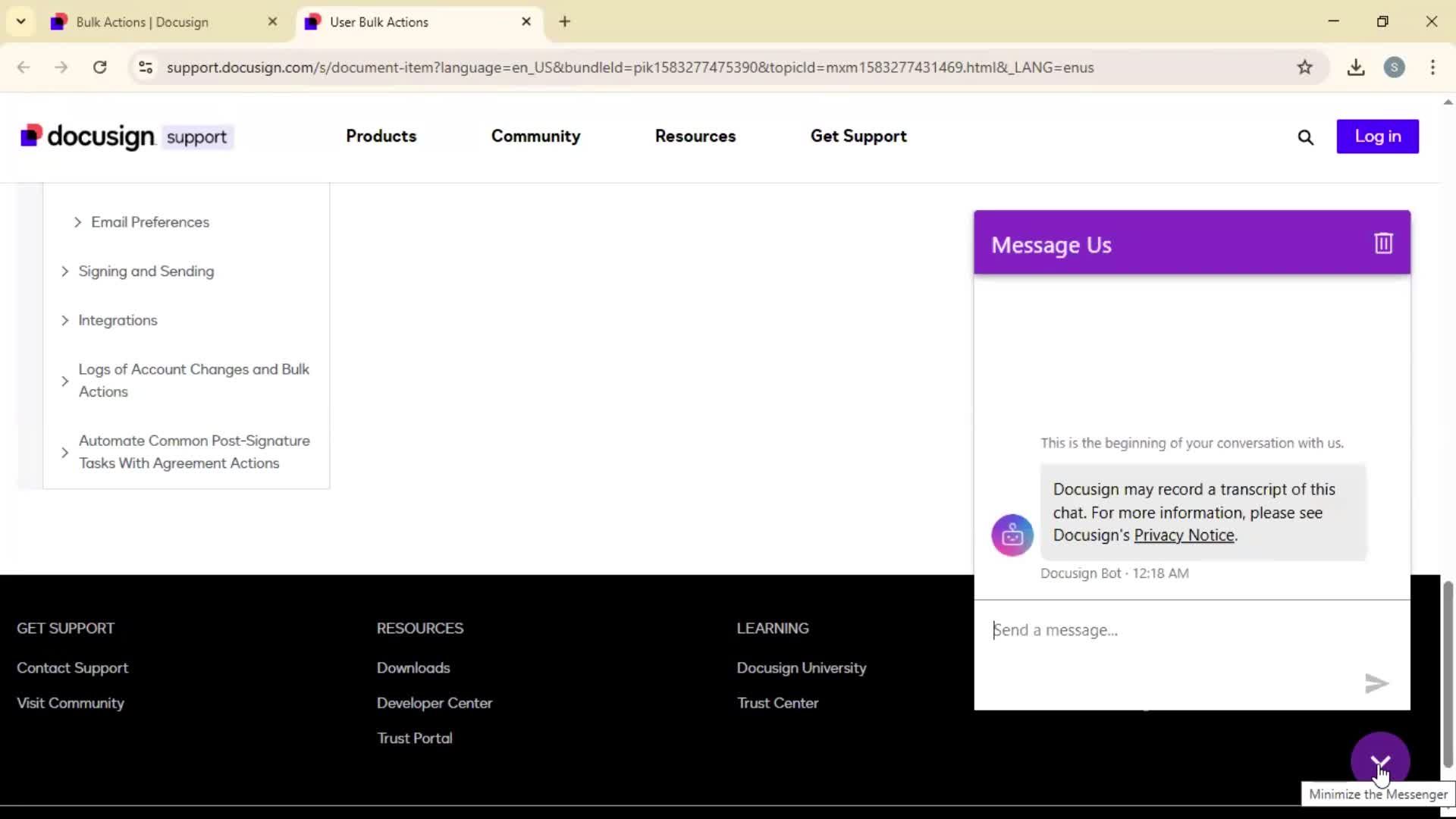Close the Bulk Actions | Docusign tab
Image resolution: width=1456 pixels, height=819 pixels.
coord(273,22)
